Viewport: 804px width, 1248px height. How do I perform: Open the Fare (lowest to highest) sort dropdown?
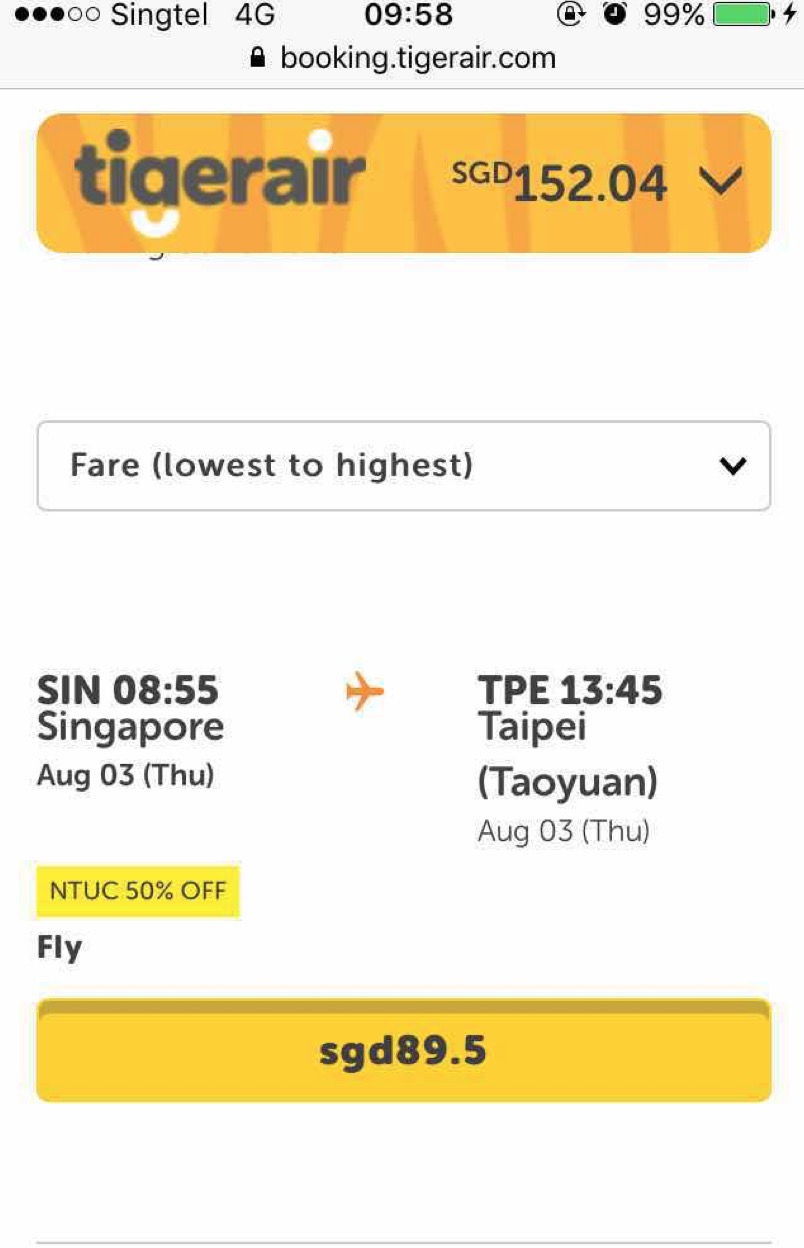pyautogui.click(x=403, y=466)
